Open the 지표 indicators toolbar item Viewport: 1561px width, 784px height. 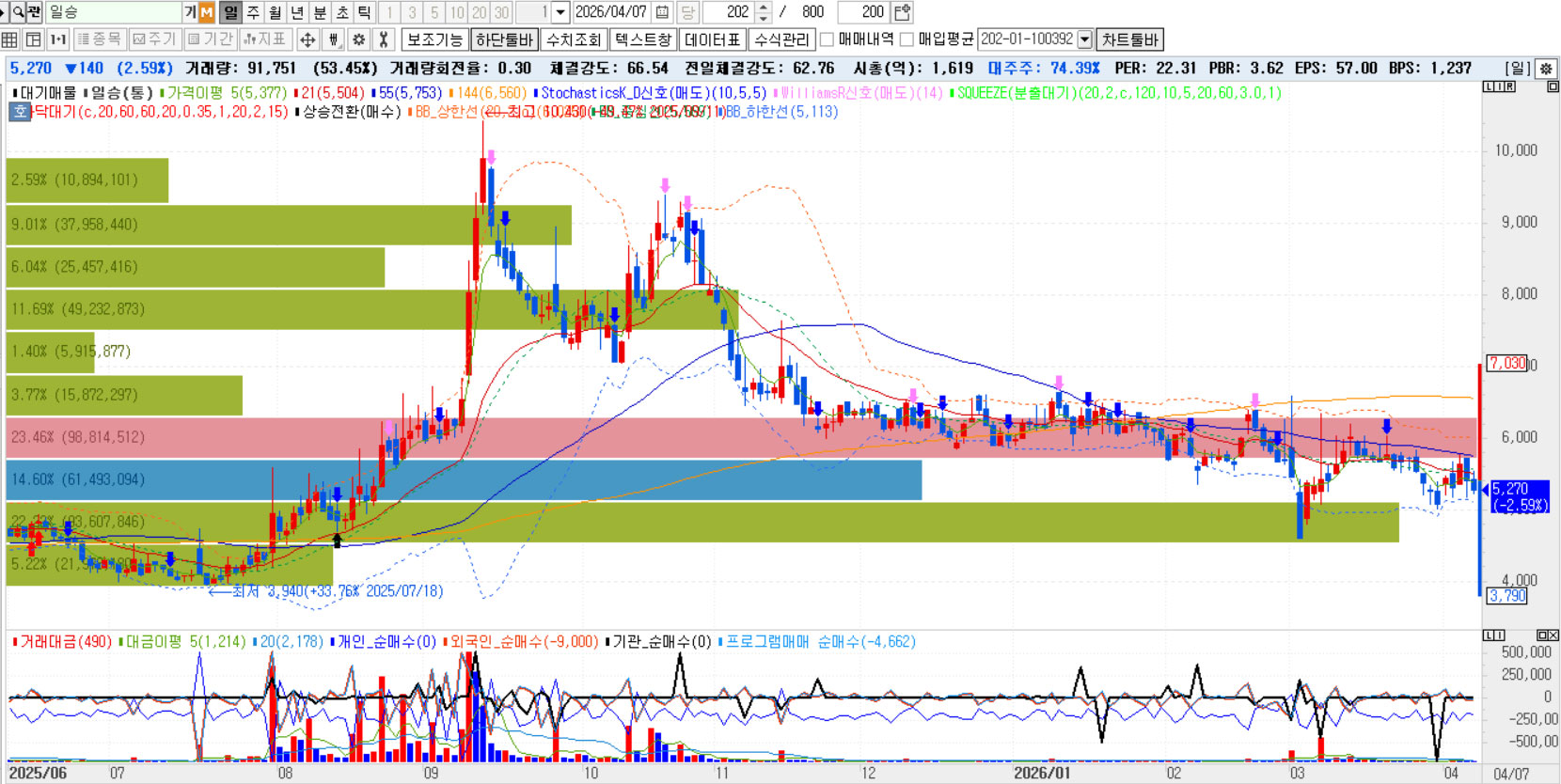click(265, 39)
